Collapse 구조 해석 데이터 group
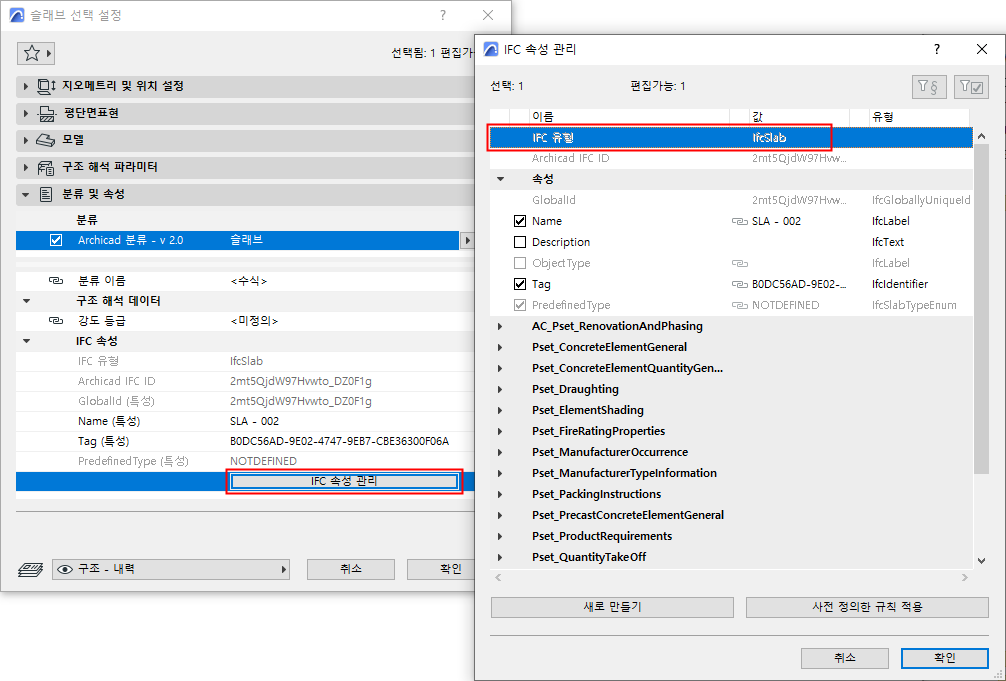This screenshot has width=1006, height=681. [x=26, y=301]
